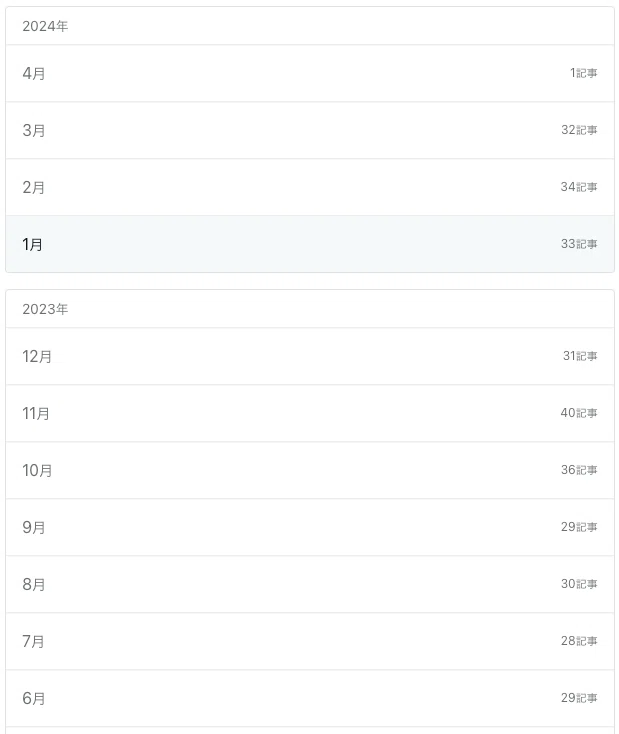
Task: Open the April 2024 archive row
Action: pos(310,73)
